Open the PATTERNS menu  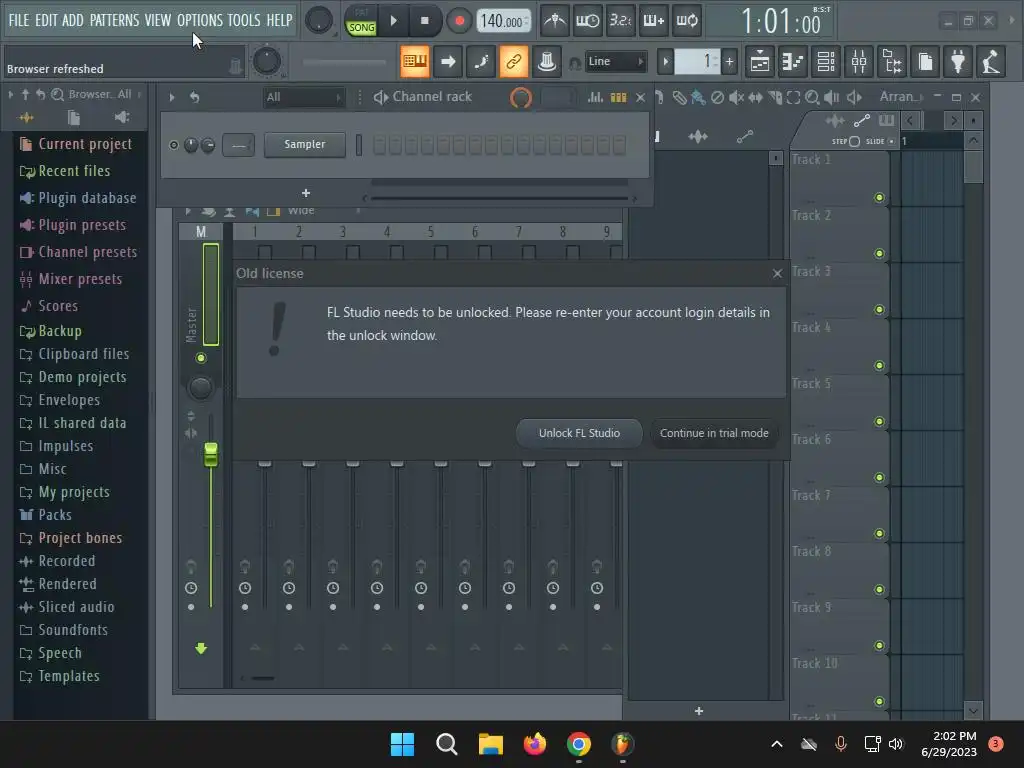(114, 20)
